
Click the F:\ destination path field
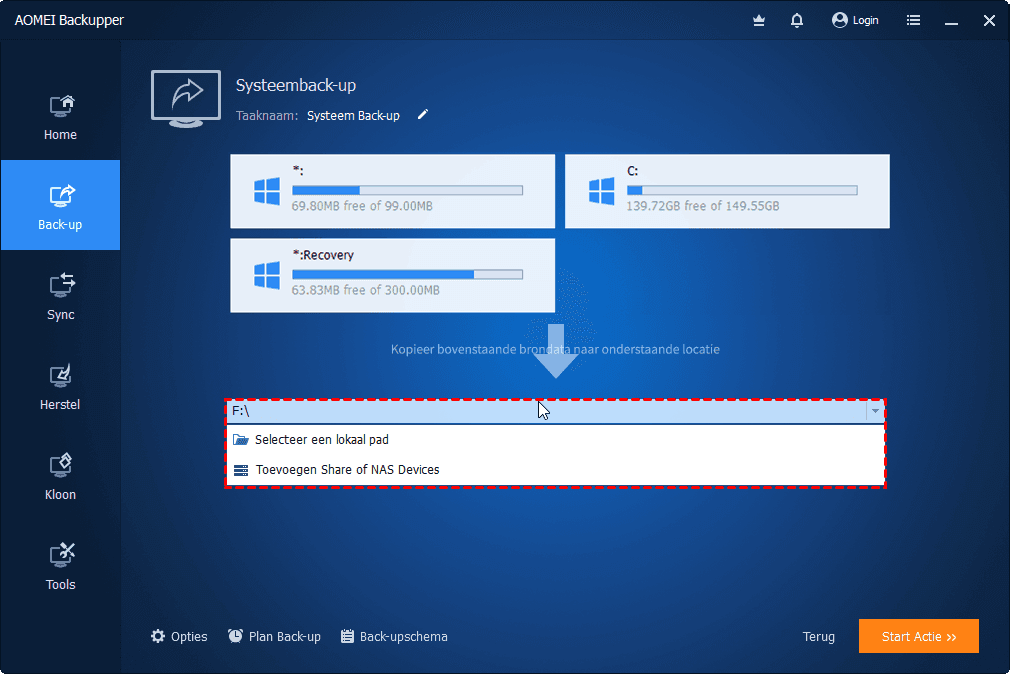point(546,411)
